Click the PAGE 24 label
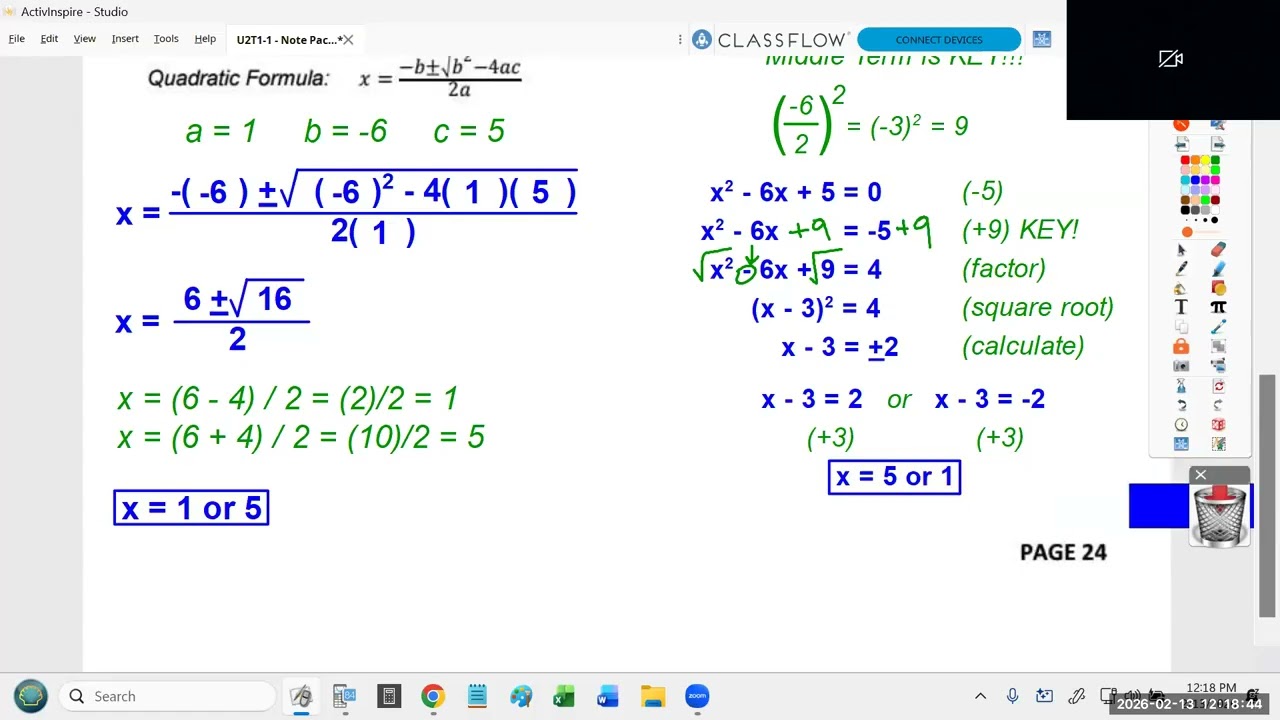This screenshot has height=720, width=1280. [x=1063, y=552]
